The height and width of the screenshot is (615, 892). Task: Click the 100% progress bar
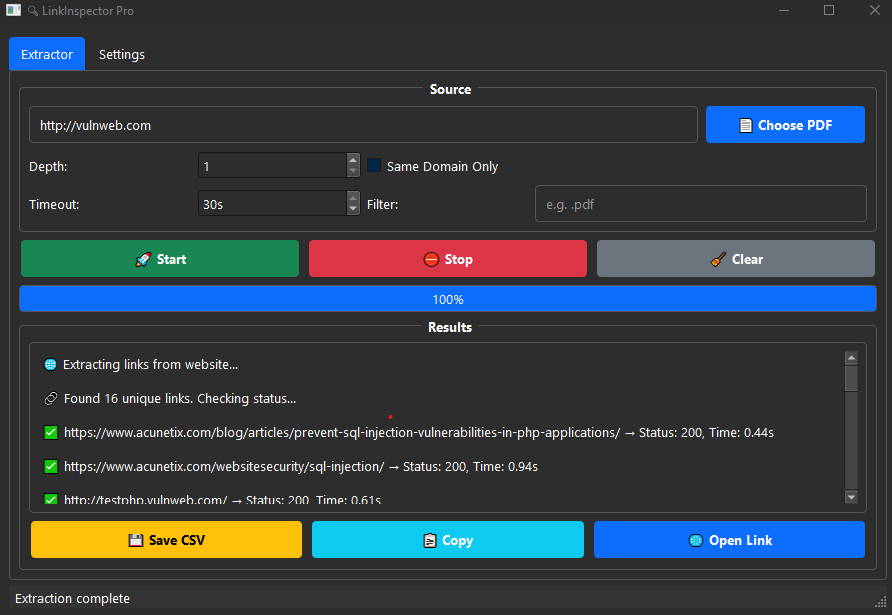click(x=448, y=299)
